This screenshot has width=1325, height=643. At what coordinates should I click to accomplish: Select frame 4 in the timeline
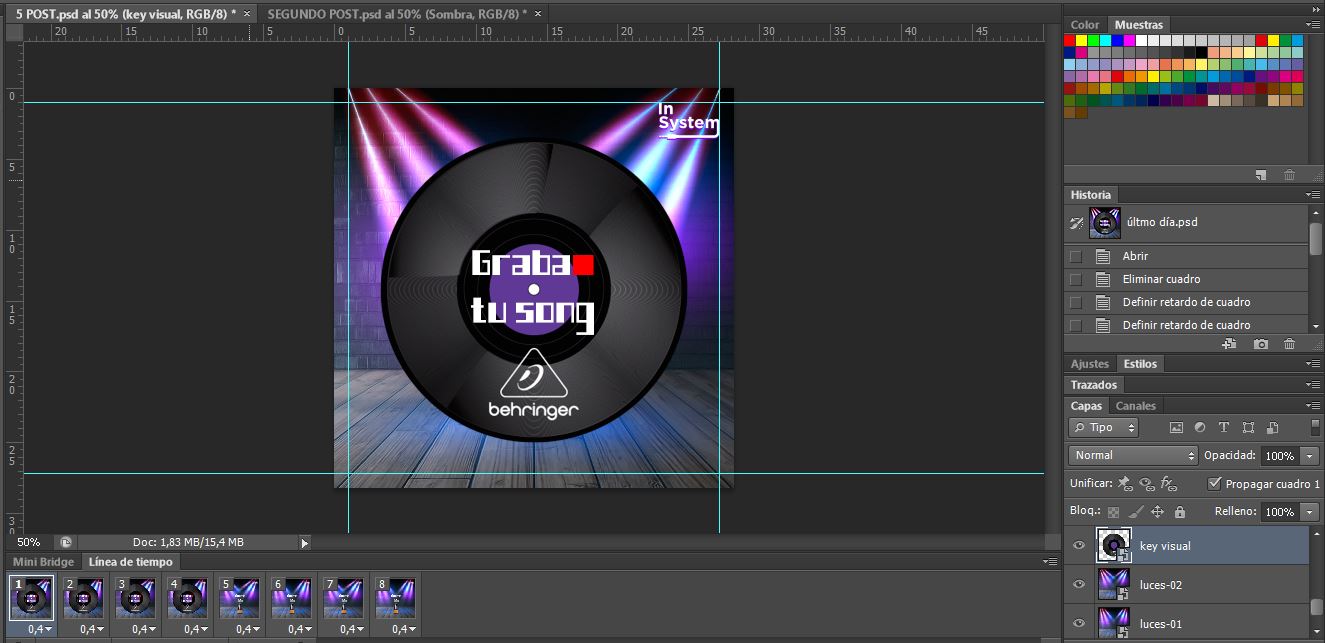point(187,598)
